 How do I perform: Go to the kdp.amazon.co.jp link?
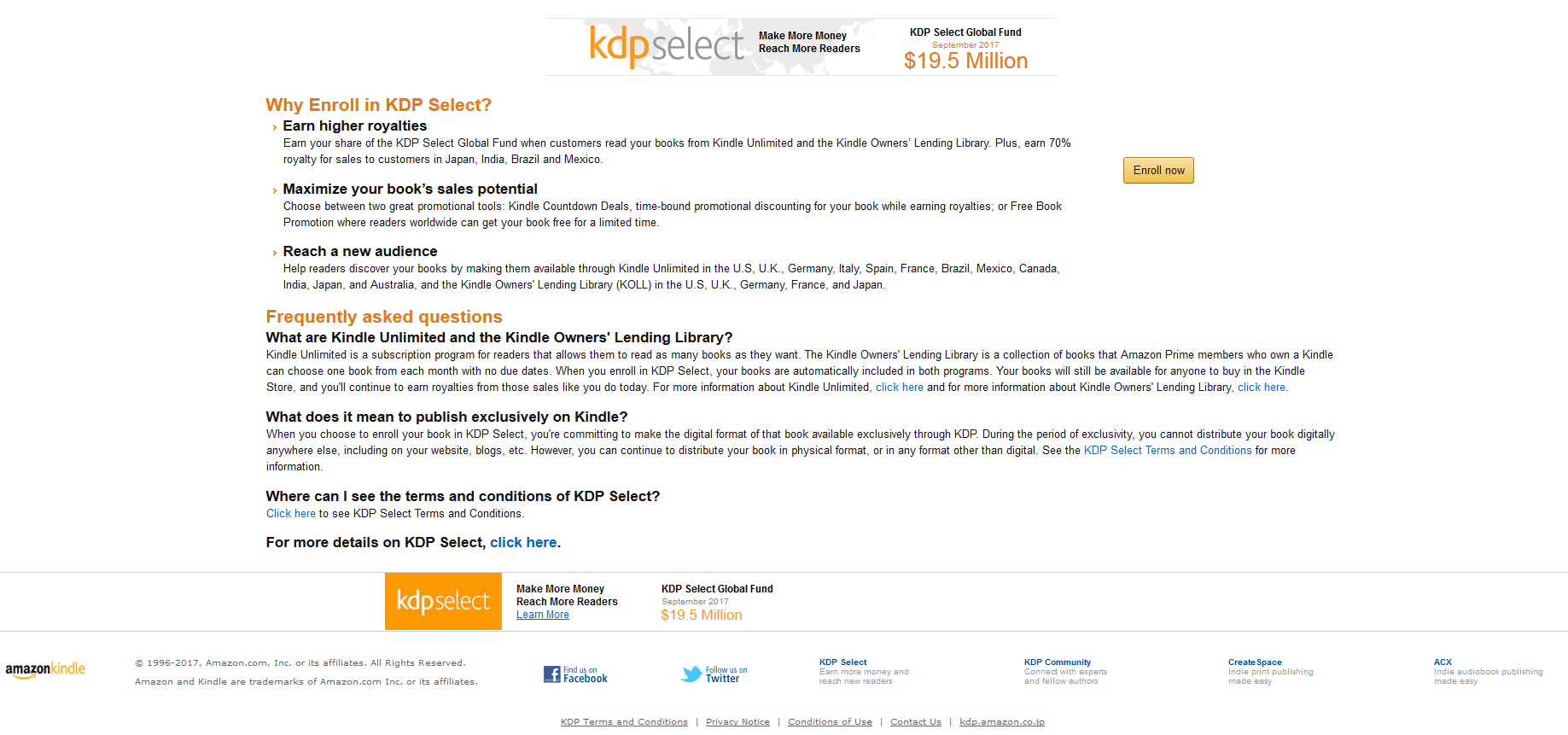click(x=1001, y=722)
